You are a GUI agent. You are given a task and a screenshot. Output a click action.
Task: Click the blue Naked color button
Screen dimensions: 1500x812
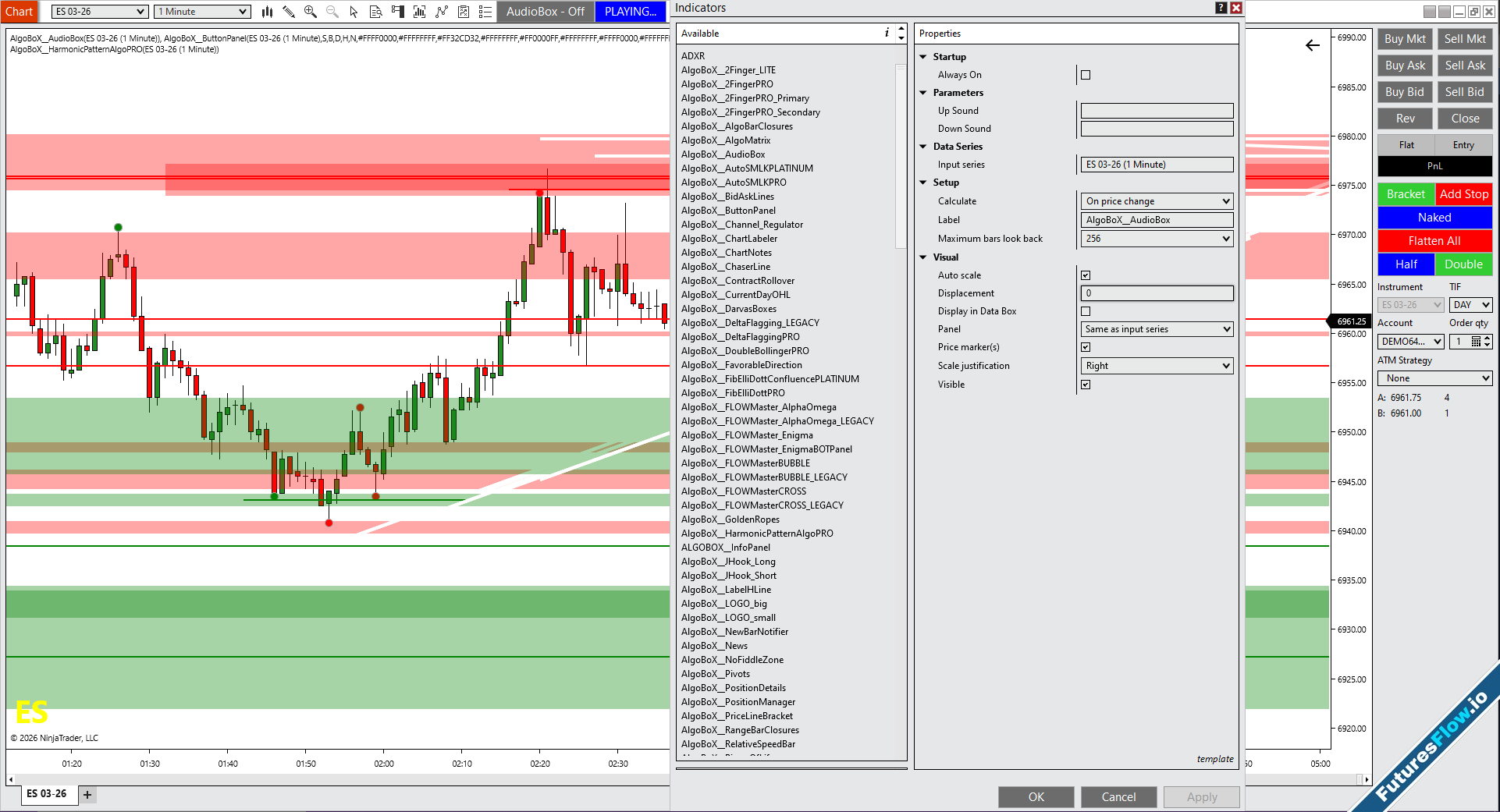(1434, 218)
